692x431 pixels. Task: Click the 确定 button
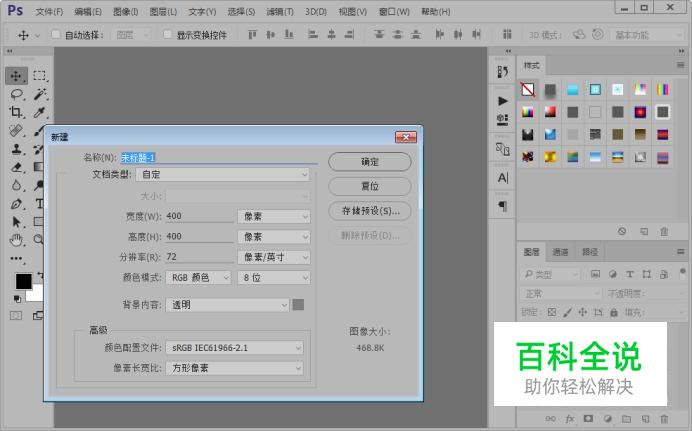point(369,162)
